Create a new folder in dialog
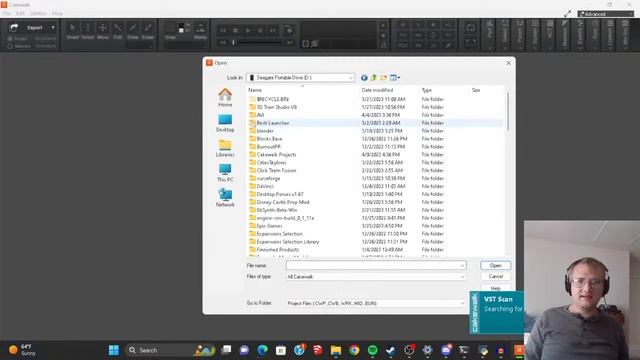This screenshot has width=640, height=360. tap(383, 78)
